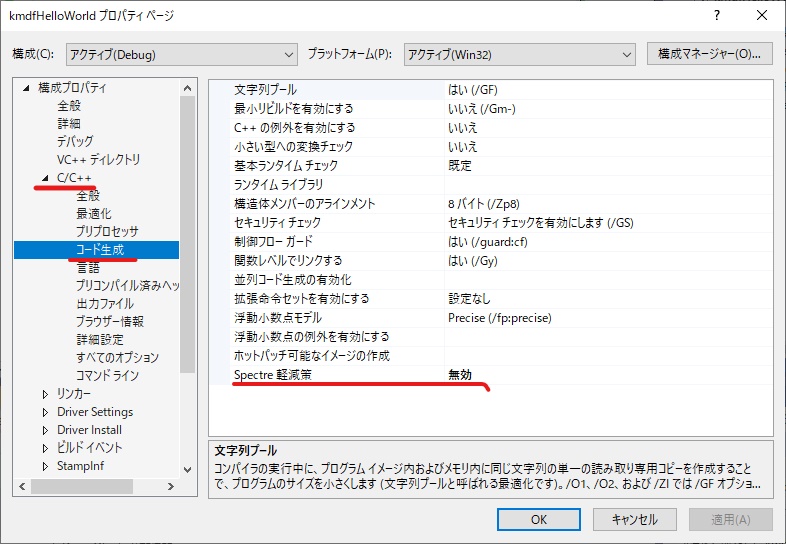Click the 無効 value for Spectre
The width and height of the screenshot is (786, 544).
(x=460, y=375)
